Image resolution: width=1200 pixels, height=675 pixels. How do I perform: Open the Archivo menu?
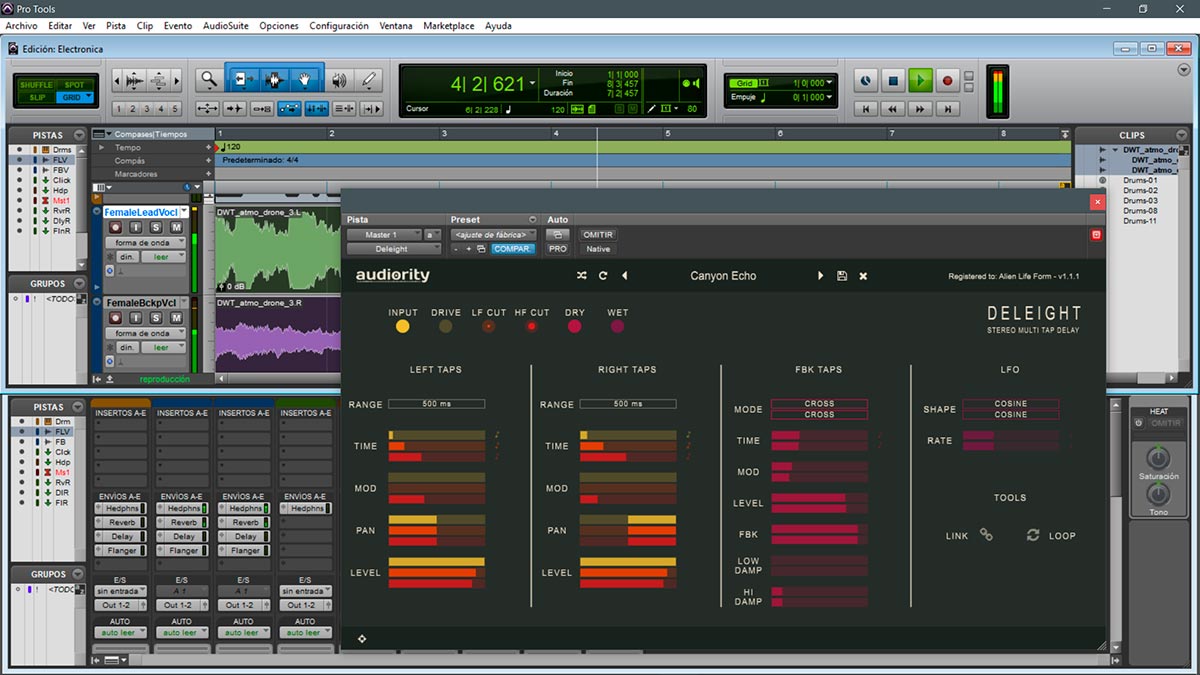pos(22,26)
